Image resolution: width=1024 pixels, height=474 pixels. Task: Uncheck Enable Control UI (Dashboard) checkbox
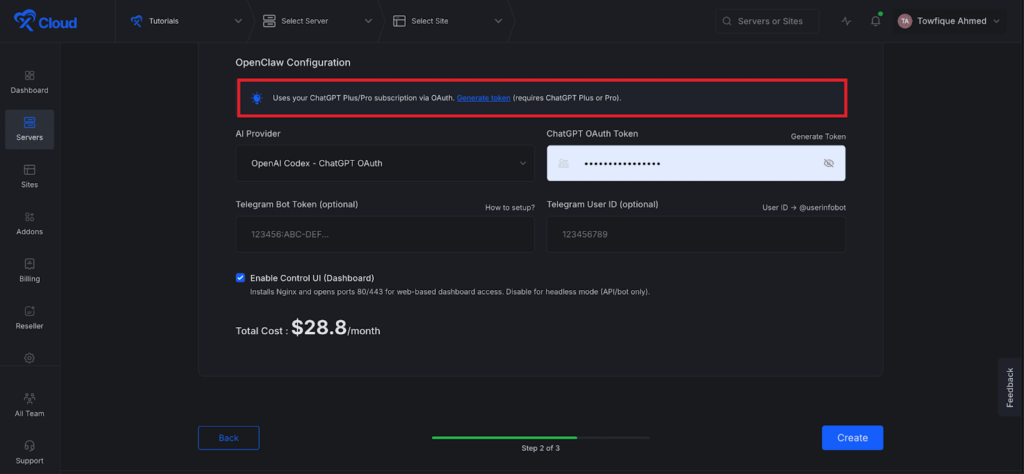tap(240, 278)
